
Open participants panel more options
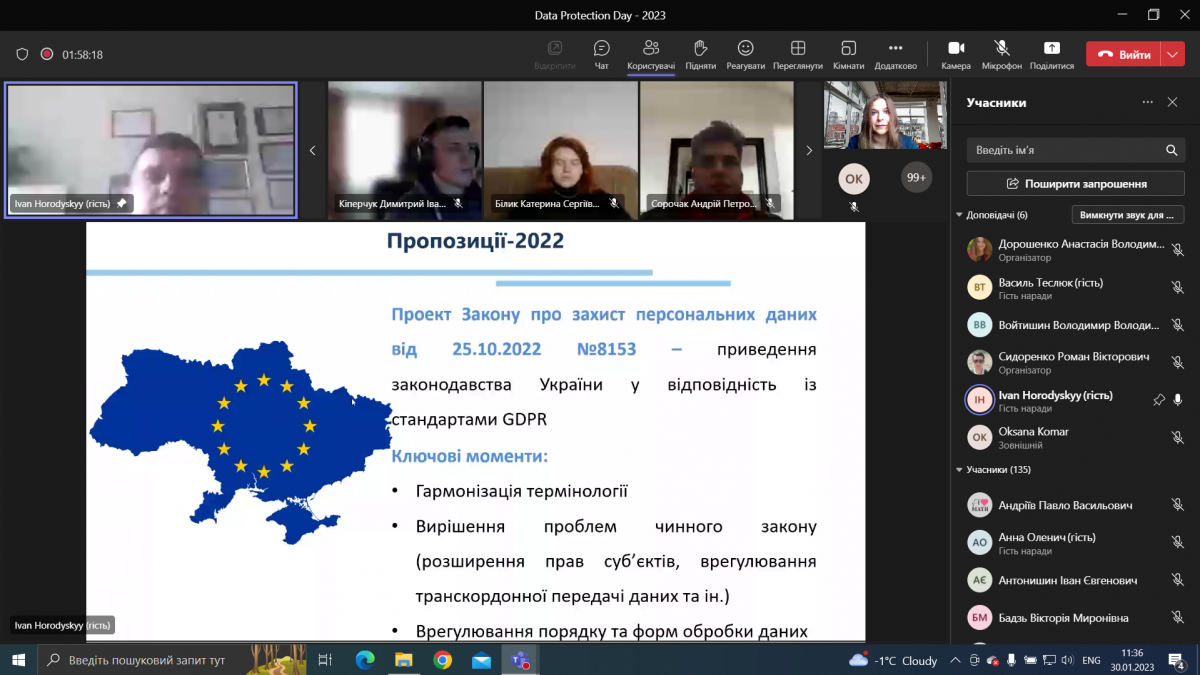click(1148, 102)
